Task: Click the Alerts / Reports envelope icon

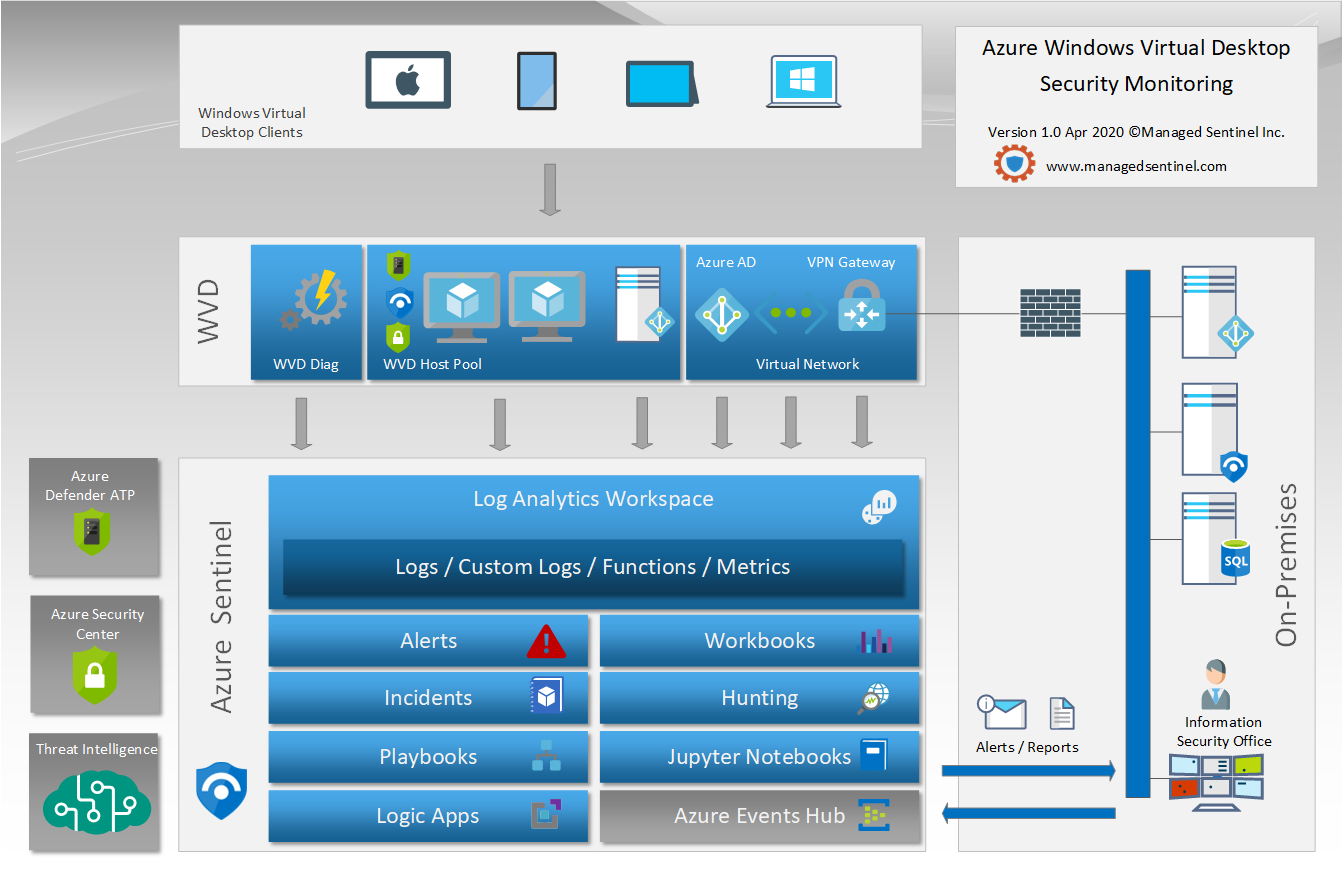Action: pyautogui.click(x=1002, y=712)
